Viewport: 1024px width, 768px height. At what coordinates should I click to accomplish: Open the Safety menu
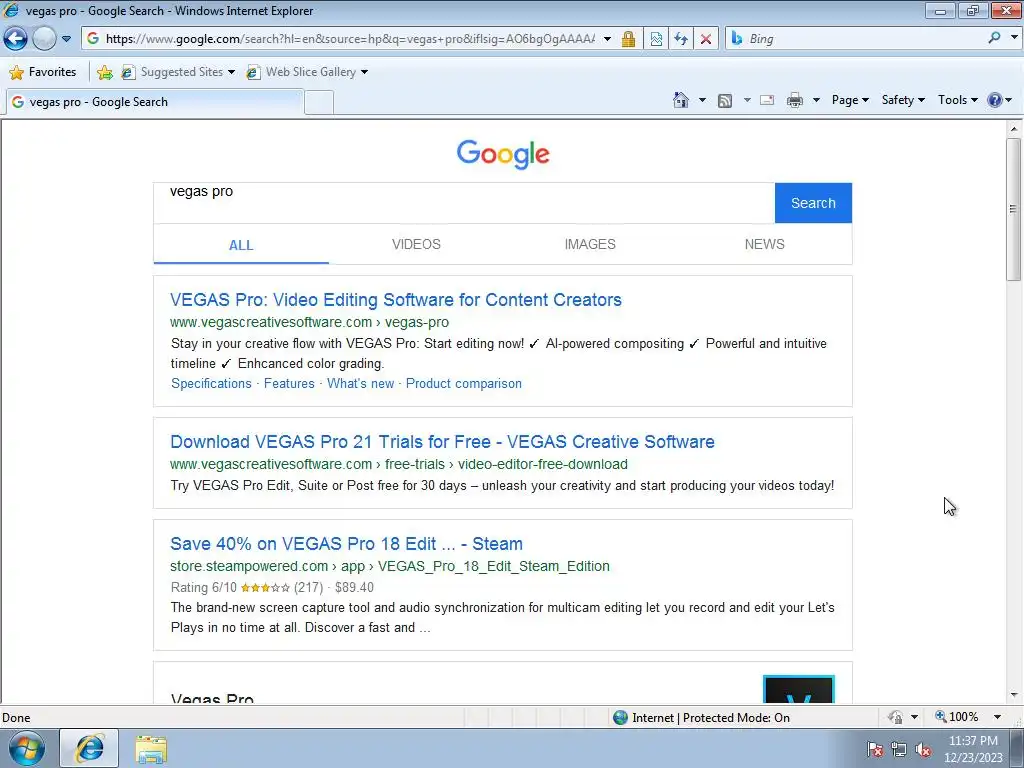coord(903,100)
